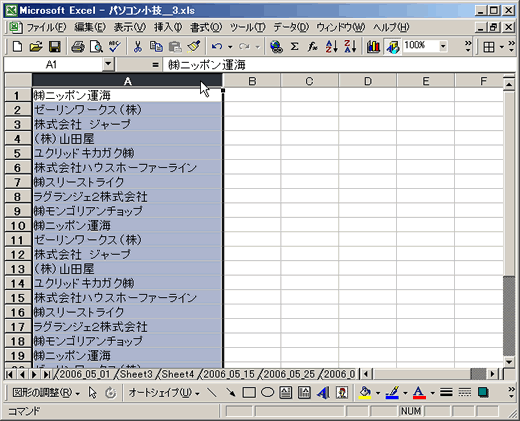The height and width of the screenshot is (421, 520).
Task: Click the 図形の調整(R) button
Action: point(46,393)
